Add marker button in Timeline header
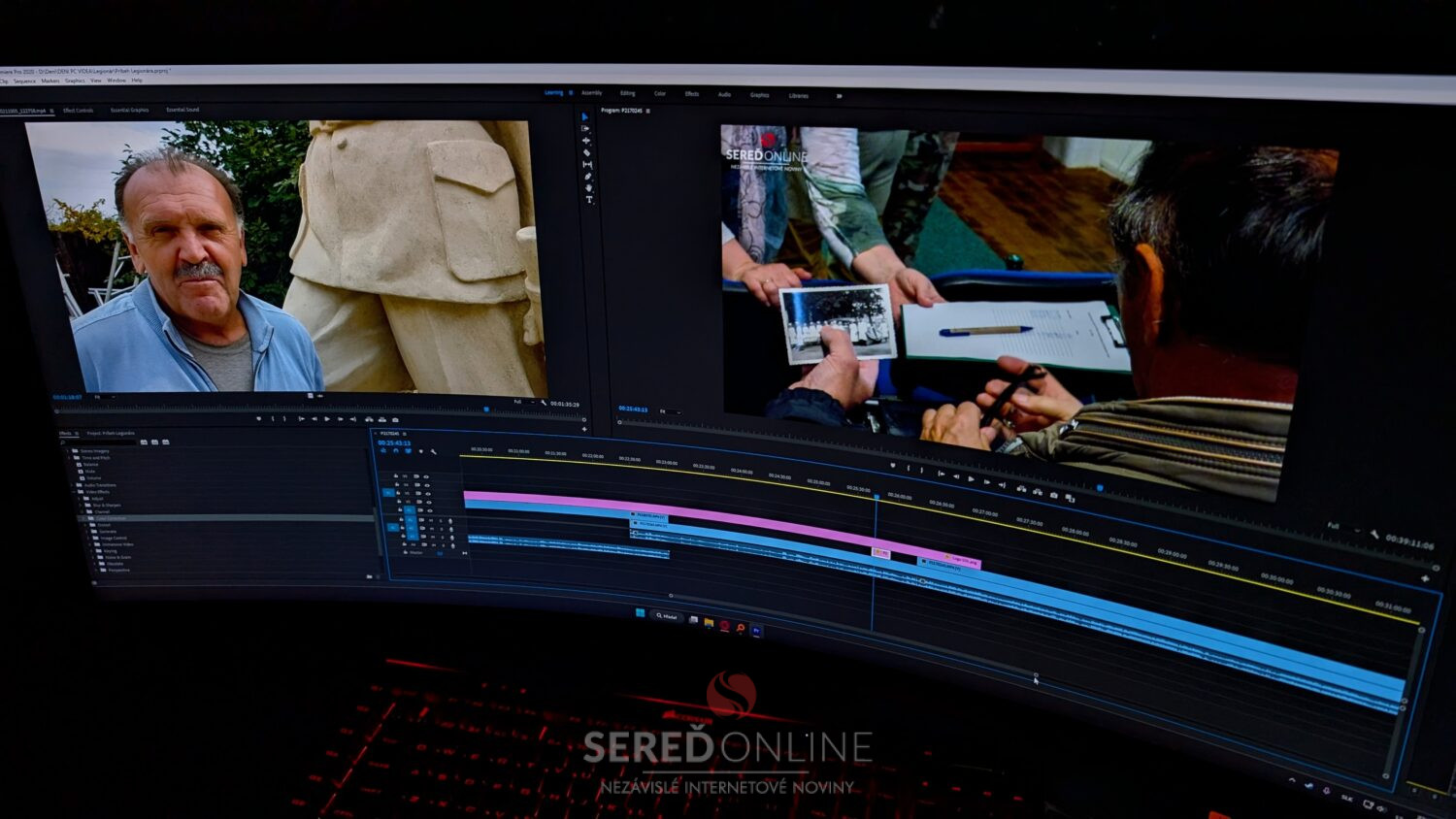Image resolution: width=1456 pixels, height=819 pixels. pyautogui.click(x=421, y=451)
